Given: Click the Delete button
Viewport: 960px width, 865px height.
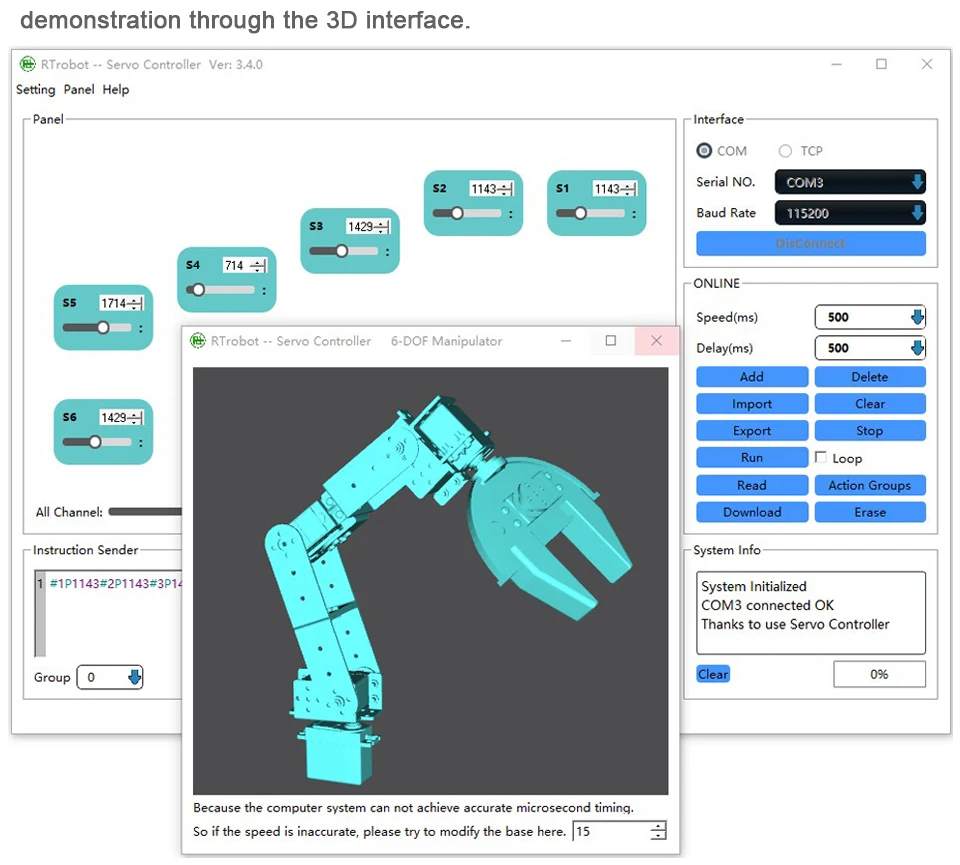Looking at the screenshot, I should pos(870,376).
